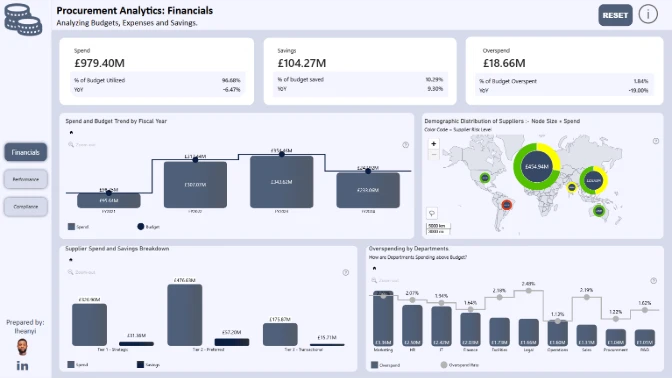Select the Tier 1 spend bar £326.90M
672x378 pixels.
point(89,325)
